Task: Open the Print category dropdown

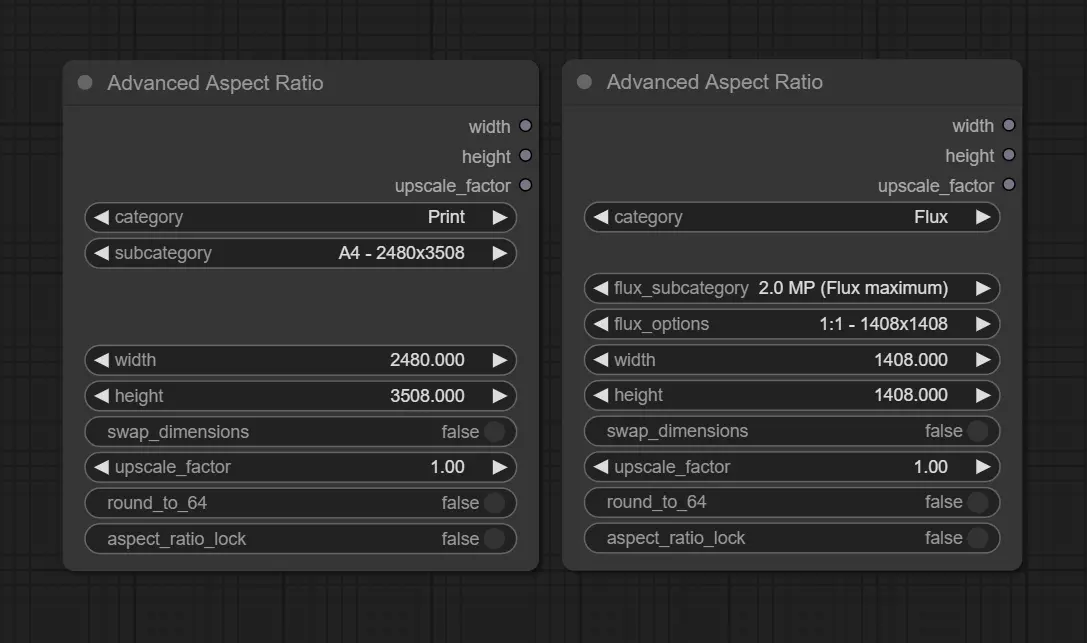Action: tap(300, 217)
